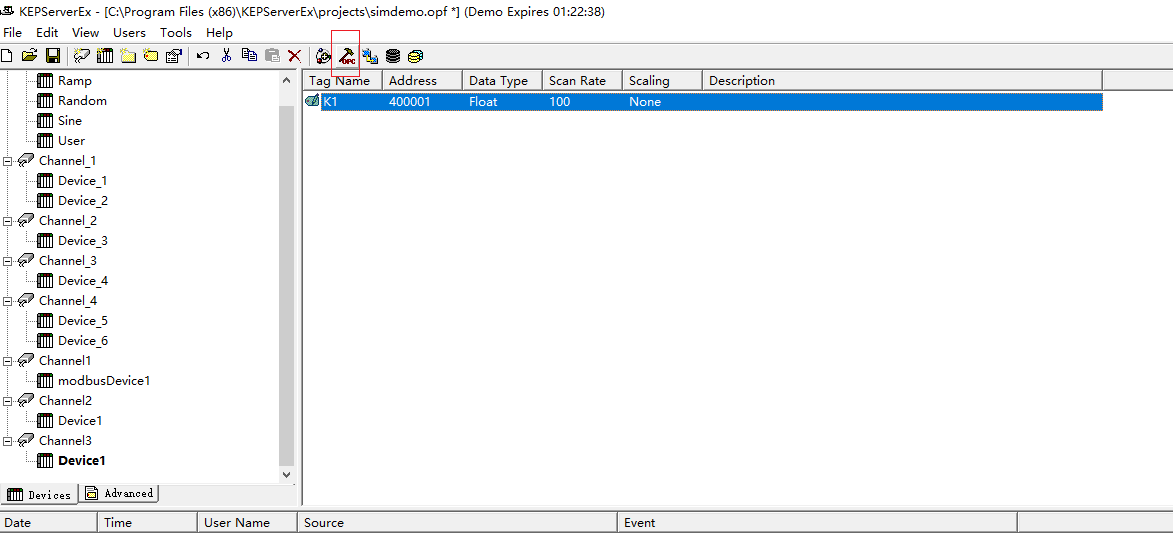Select the Ramp device in the tree
The width and height of the screenshot is (1173, 535).
tap(75, 81)
